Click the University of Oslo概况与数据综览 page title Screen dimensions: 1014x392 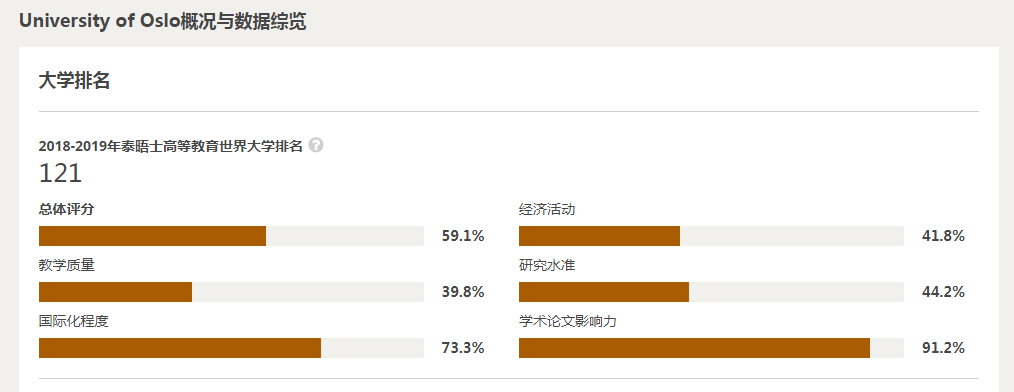[x=162, y=21]
